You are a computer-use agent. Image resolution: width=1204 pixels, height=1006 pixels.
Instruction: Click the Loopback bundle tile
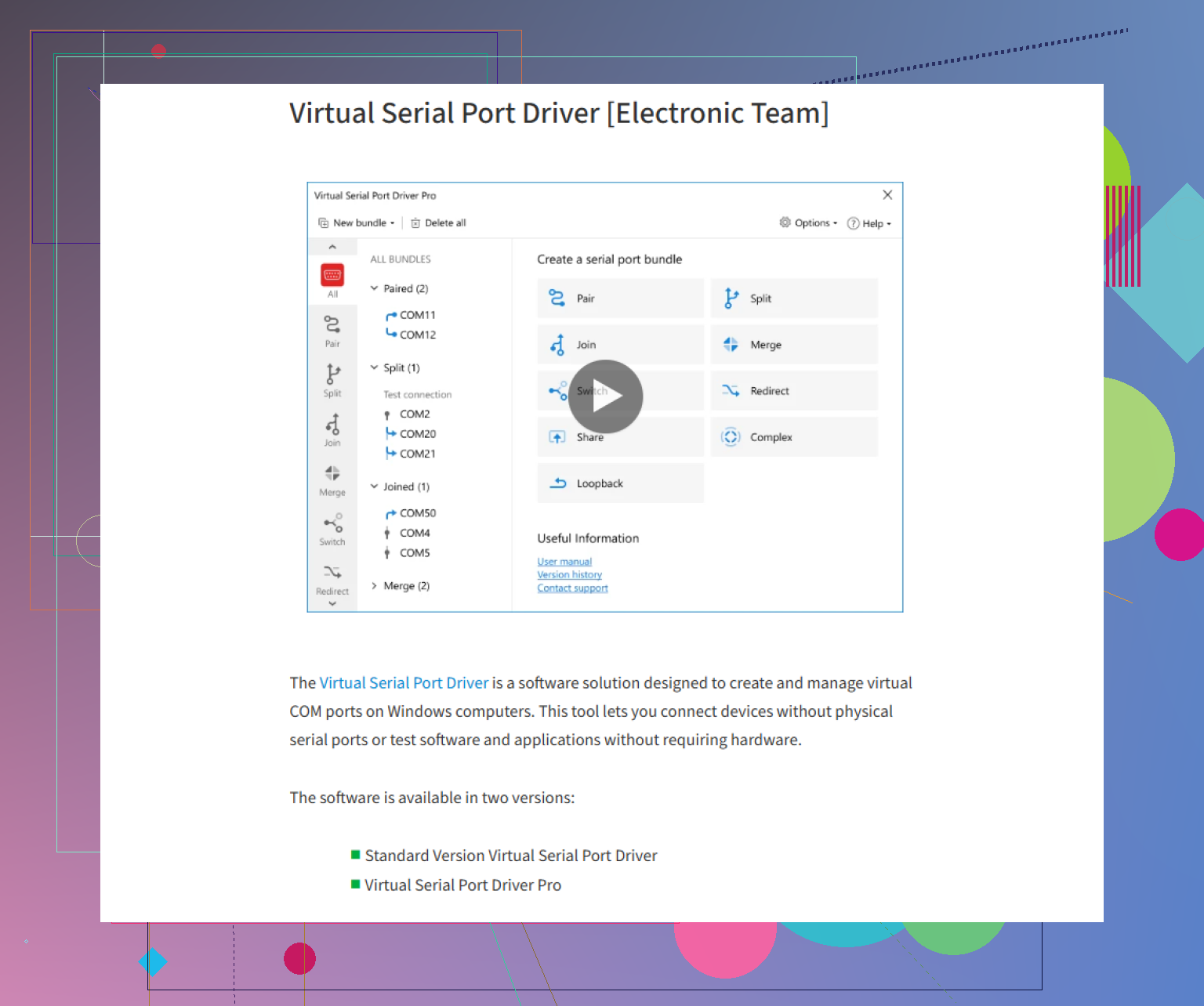pos(620,483)
